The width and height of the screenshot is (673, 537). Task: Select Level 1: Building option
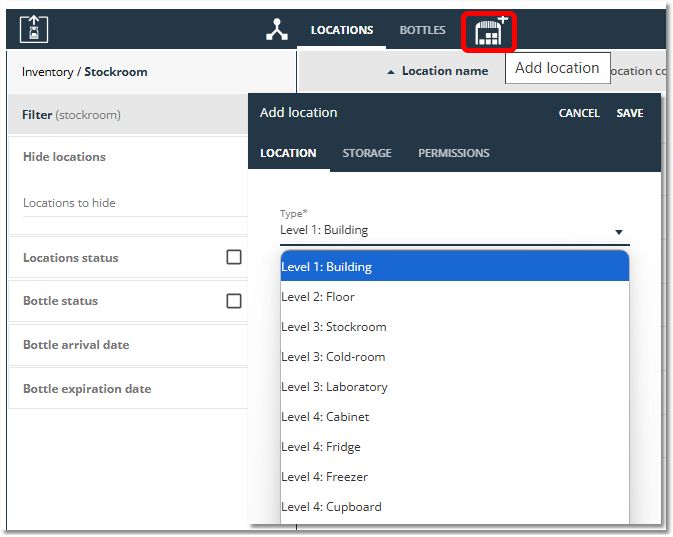coord(455,267)
